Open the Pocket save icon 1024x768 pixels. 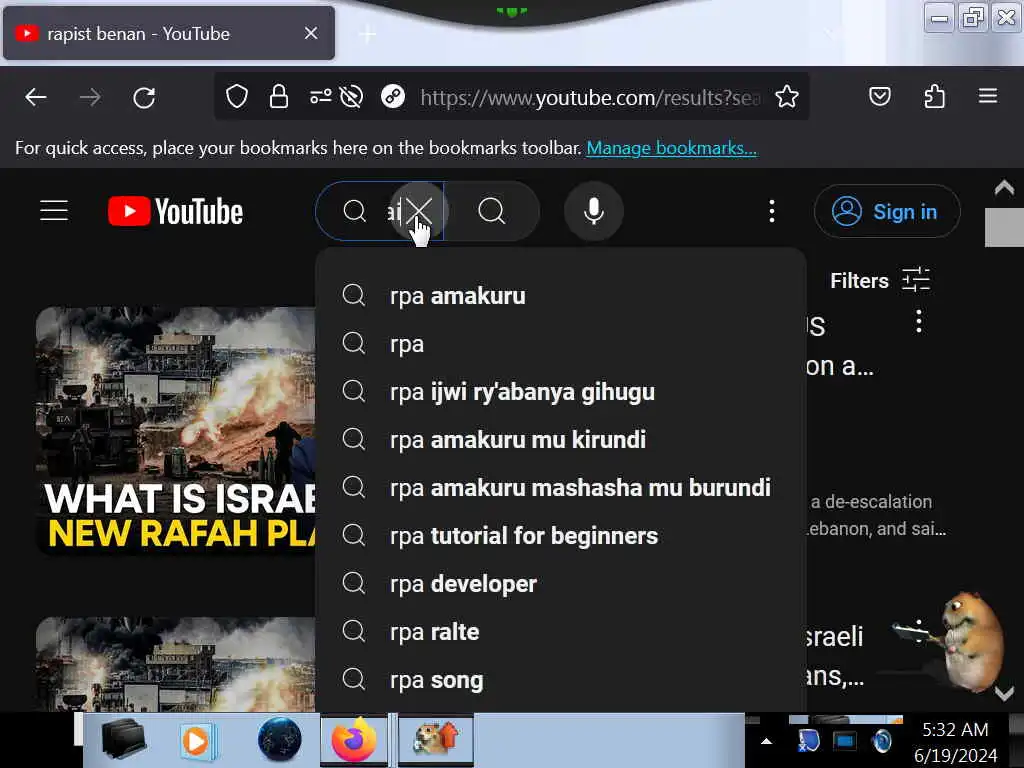click(880, 97)
